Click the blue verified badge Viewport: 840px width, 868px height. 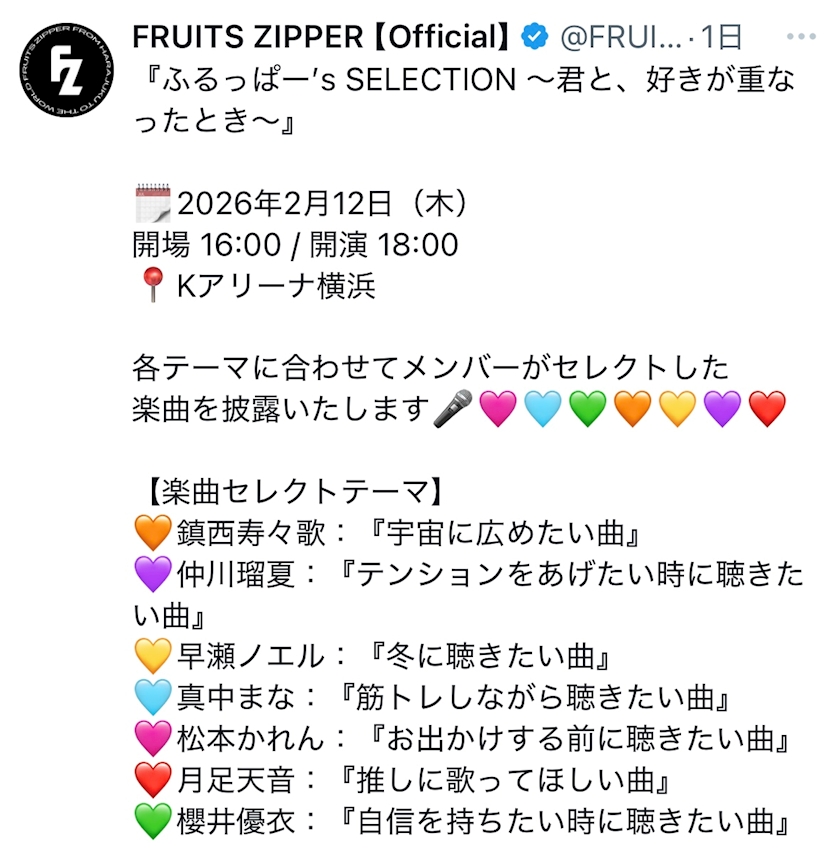point(535,37)
